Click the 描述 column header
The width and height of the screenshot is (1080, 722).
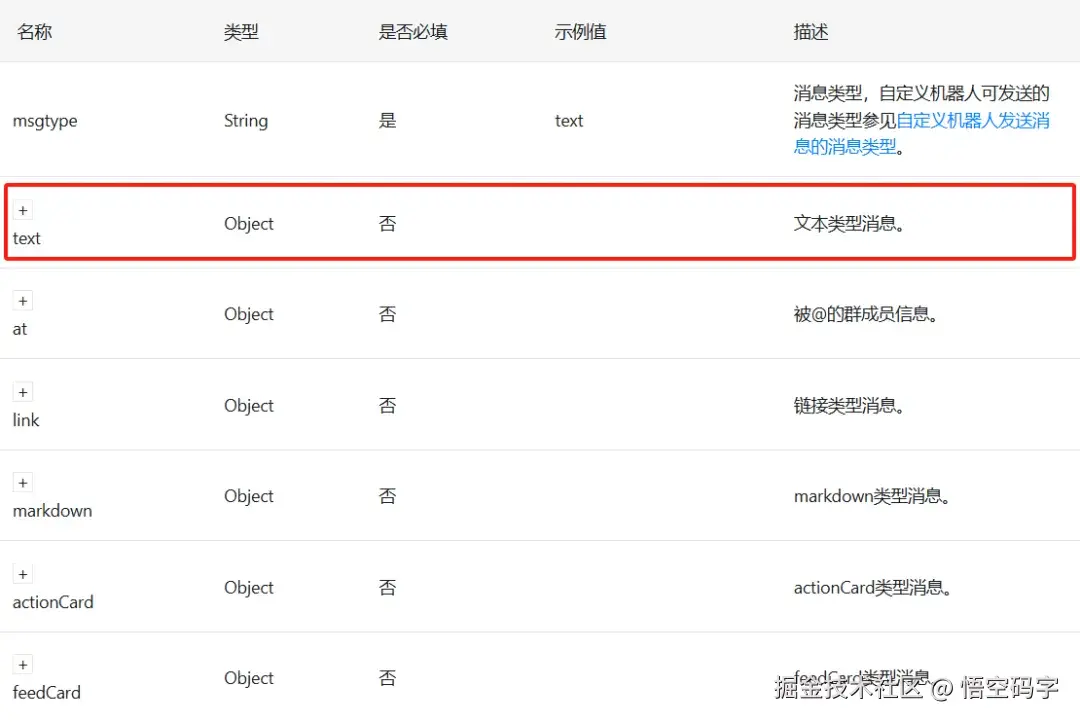811,32
